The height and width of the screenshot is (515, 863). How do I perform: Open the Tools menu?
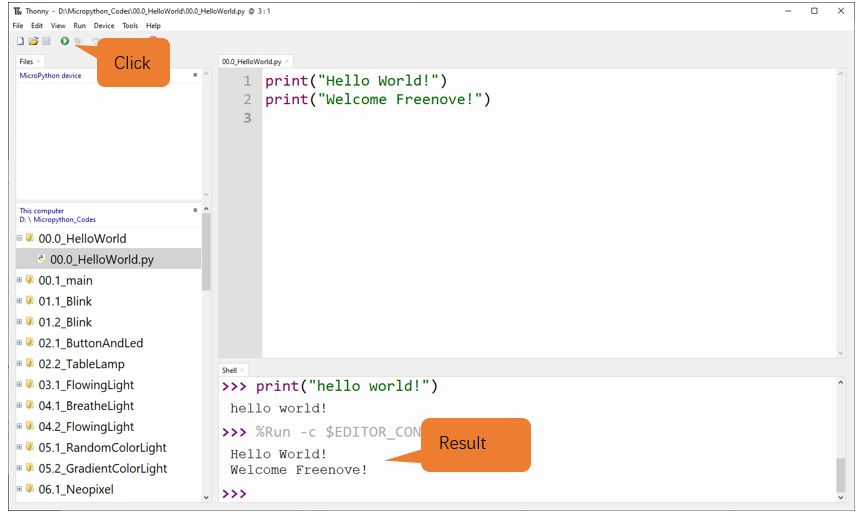coord(130,26)
